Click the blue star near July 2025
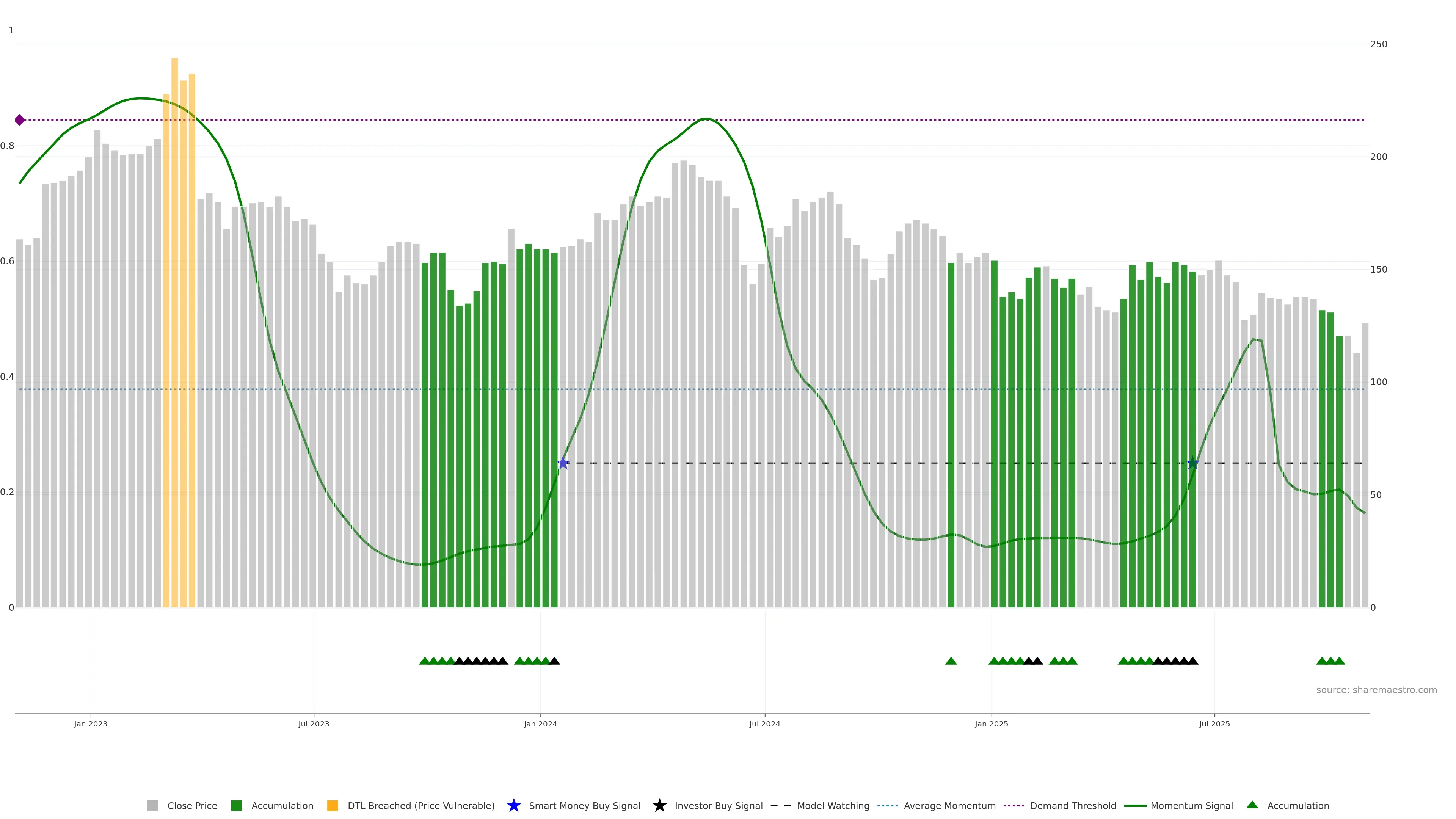Viewport: 1456px width, 819px height. pyautogui.click(x=1192, y=463)
